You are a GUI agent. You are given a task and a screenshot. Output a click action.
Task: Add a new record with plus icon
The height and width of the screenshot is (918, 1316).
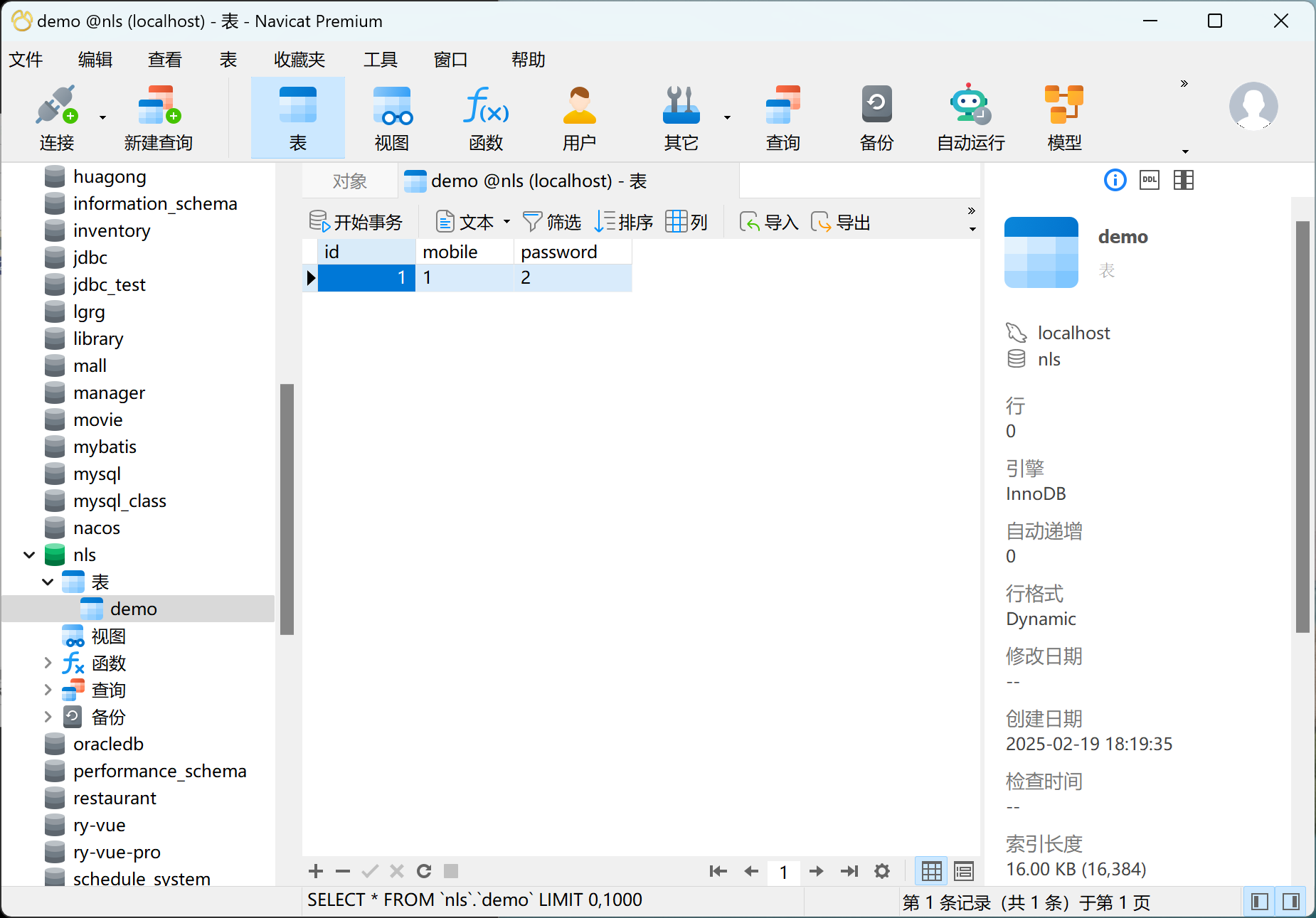click(316, 871)
